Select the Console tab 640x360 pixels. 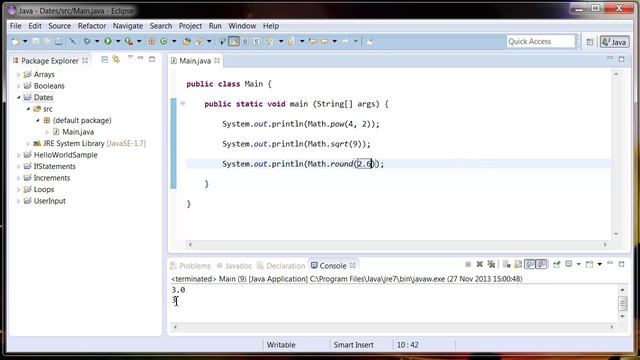[x=333, y=266]
